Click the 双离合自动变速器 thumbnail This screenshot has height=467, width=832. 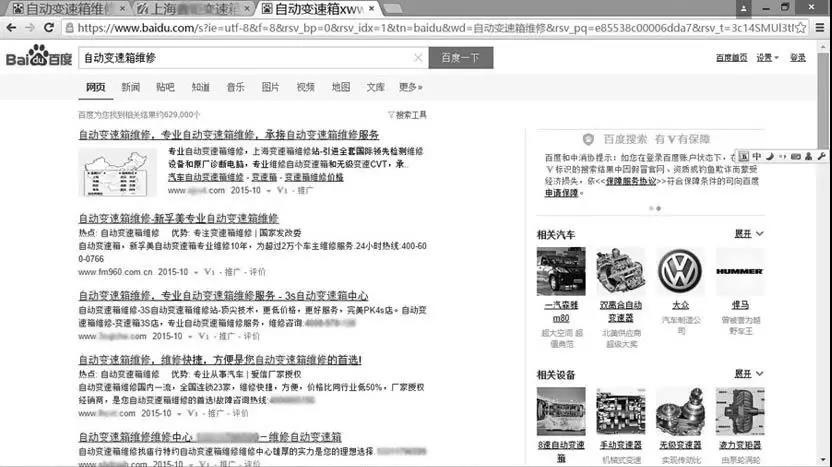tap(621, 271)
